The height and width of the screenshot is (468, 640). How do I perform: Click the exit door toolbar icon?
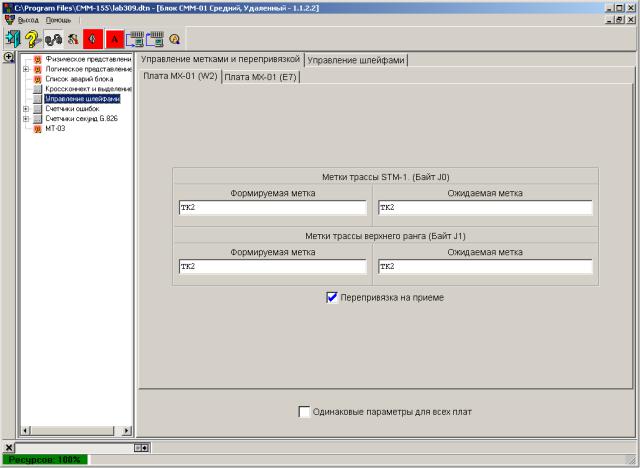13,39
